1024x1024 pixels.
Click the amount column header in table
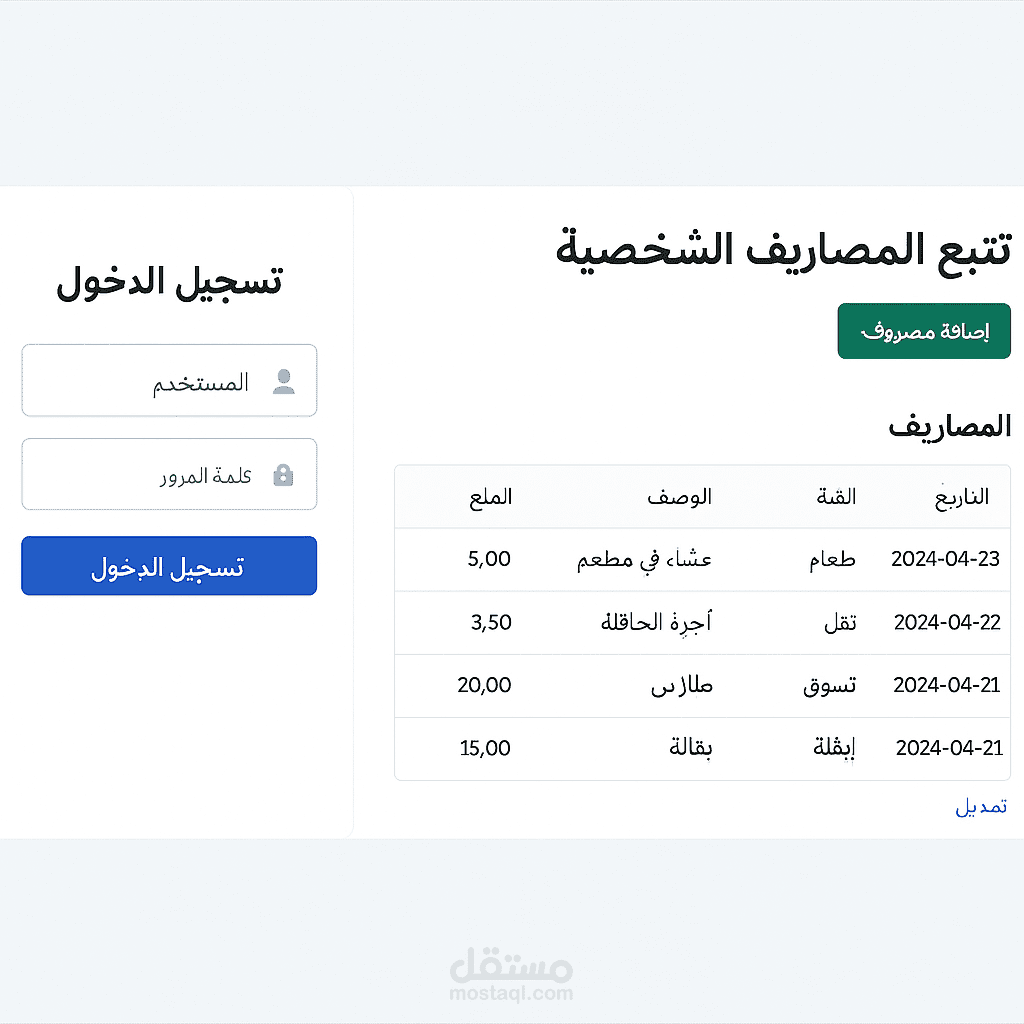tap(490, 497)
